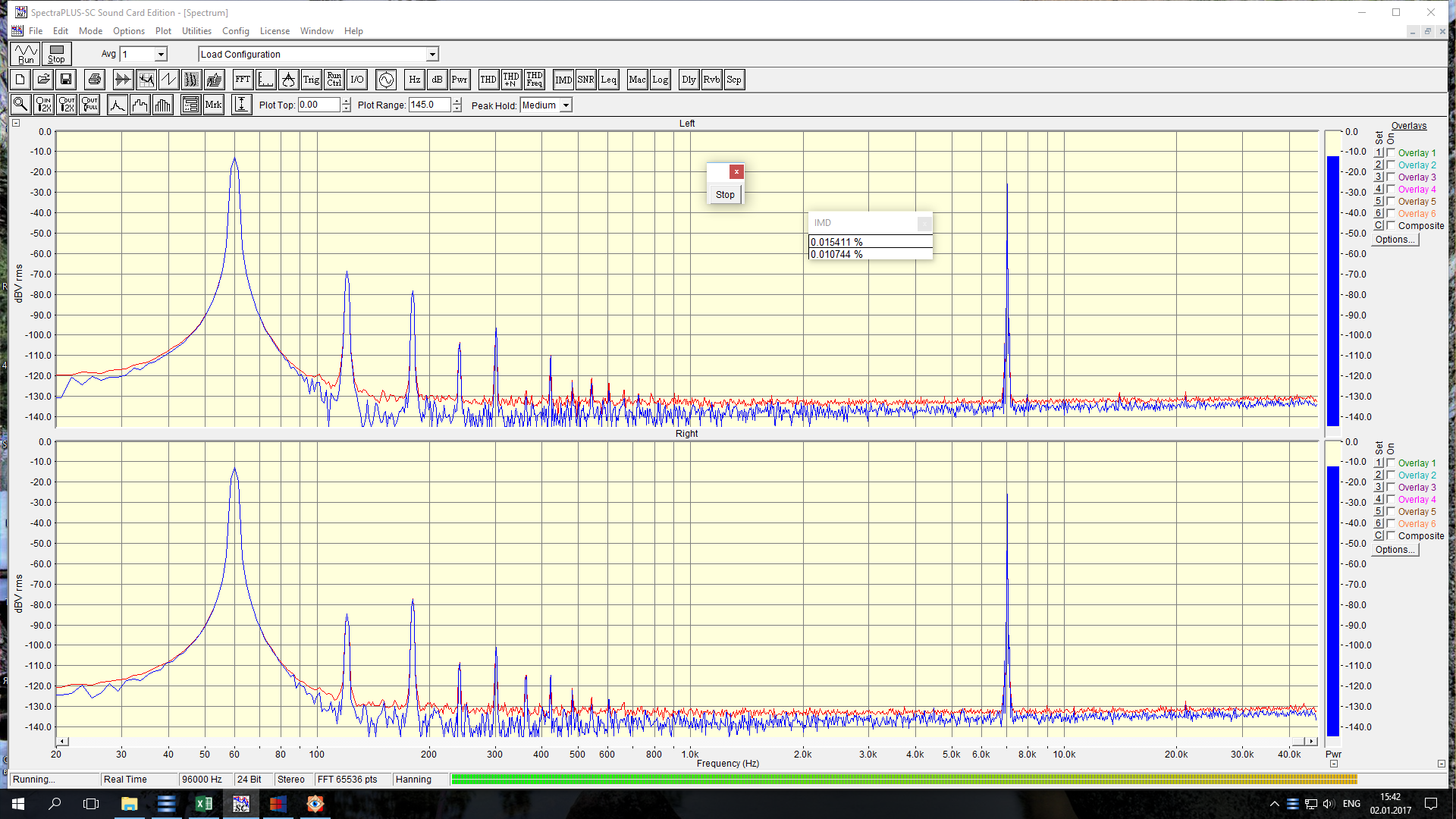1456x819 pixels.
Task: Expand the Peak Hold Medium dropdown
Action: pos(566,105)
